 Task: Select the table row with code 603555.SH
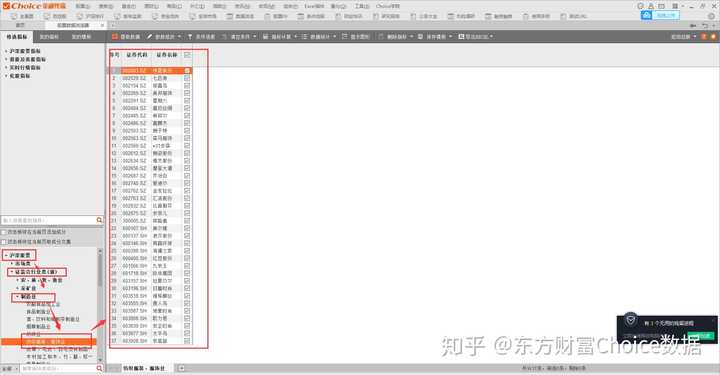[x=151, y=303]
